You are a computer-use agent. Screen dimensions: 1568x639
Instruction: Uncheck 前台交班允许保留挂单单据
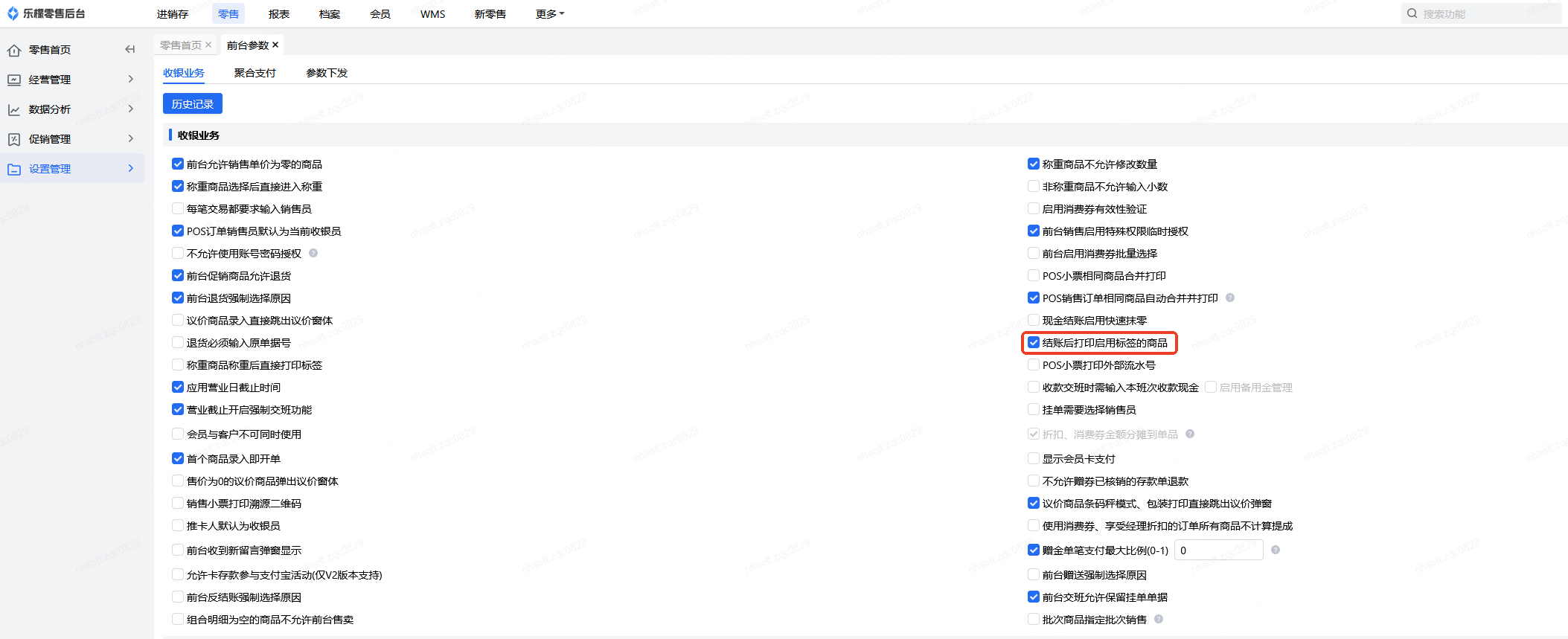point(1034,597)
